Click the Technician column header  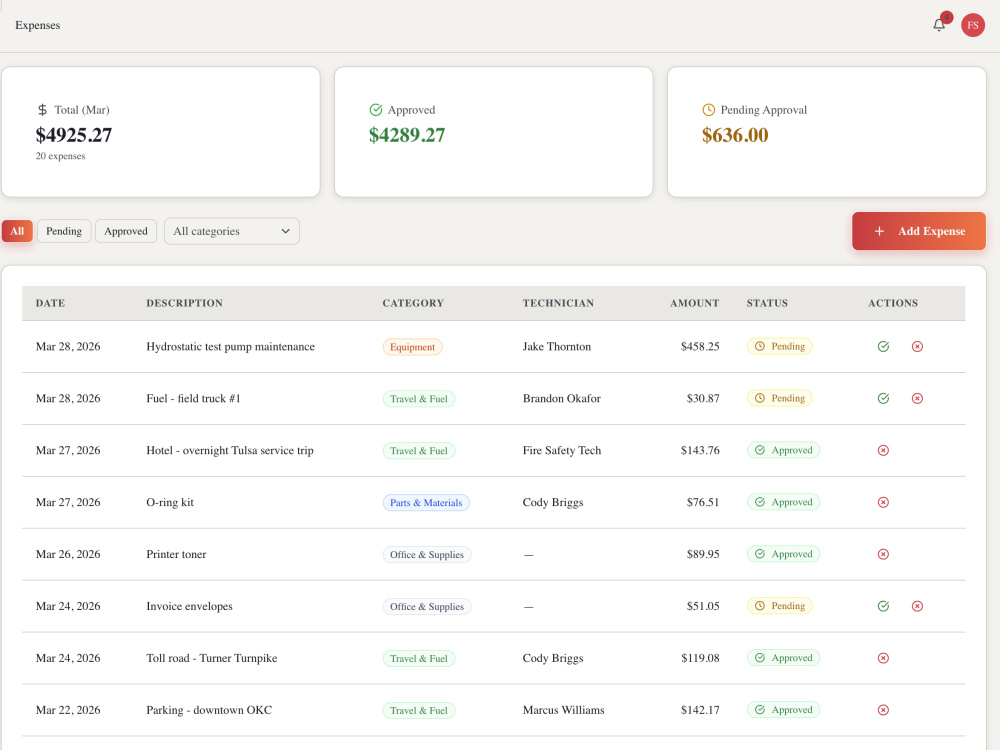[x=558, y=303]
